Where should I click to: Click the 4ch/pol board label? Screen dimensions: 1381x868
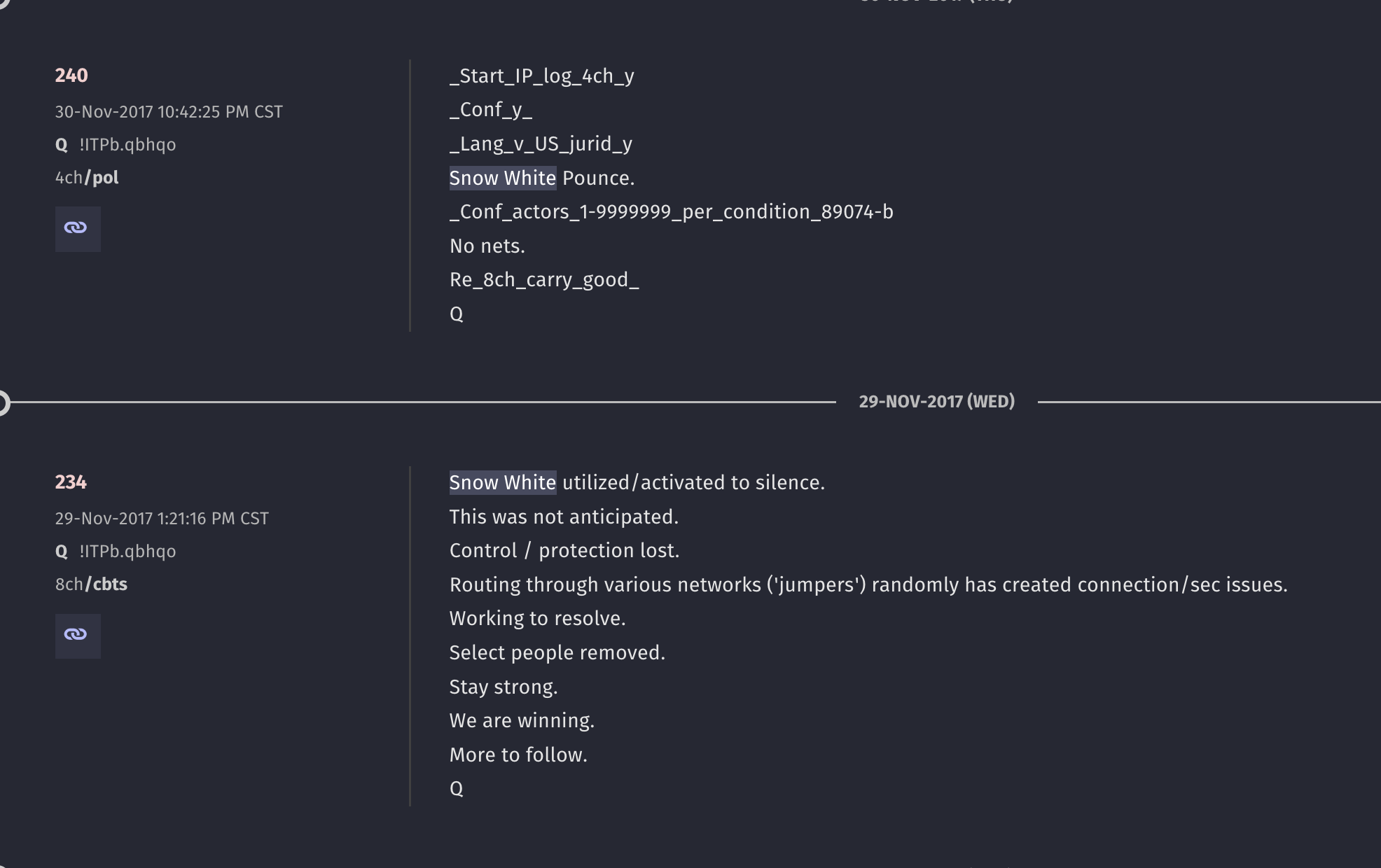87,178
